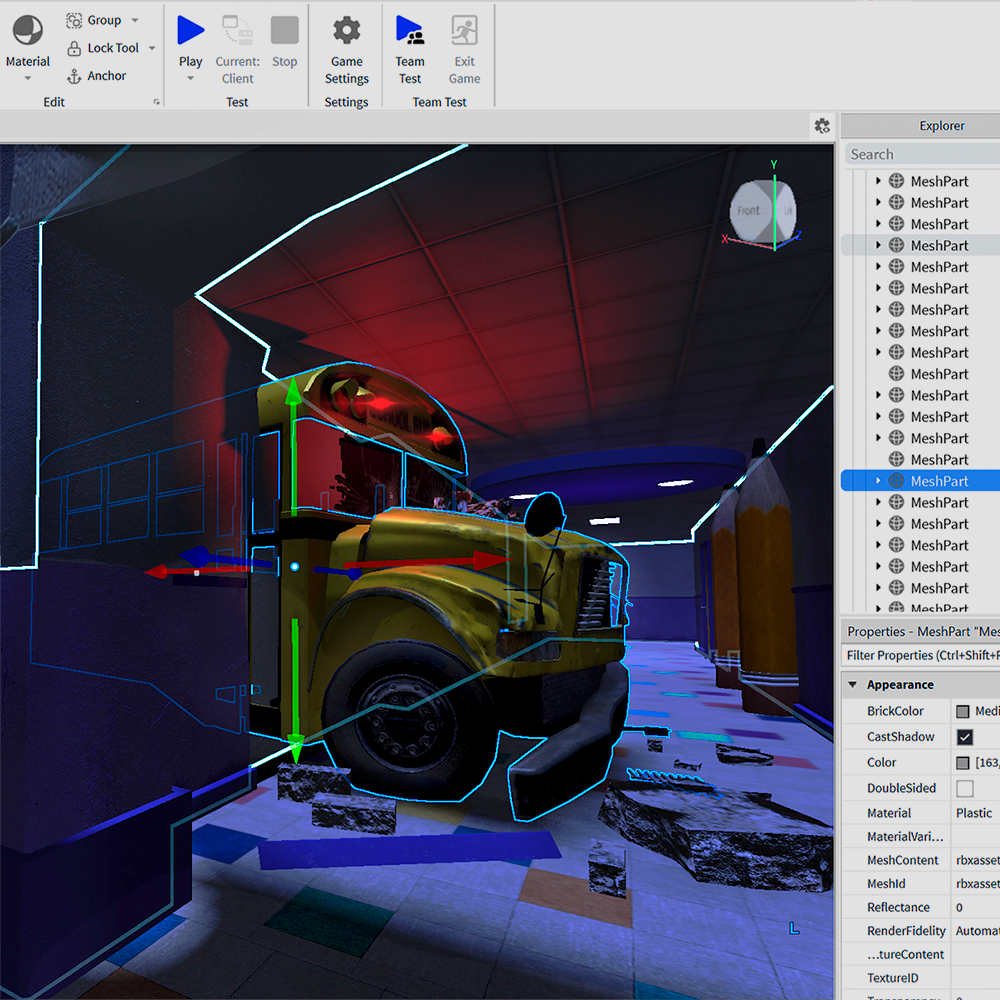
Task: Collapse the Appearance properties section
Action: (853, 685)
